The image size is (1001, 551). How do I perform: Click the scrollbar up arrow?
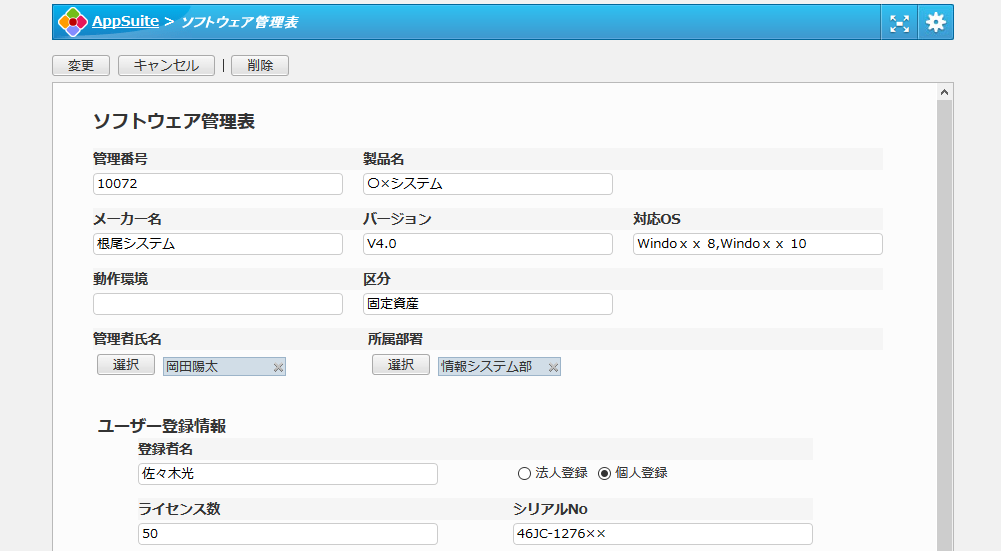click(x=944, y=92)
